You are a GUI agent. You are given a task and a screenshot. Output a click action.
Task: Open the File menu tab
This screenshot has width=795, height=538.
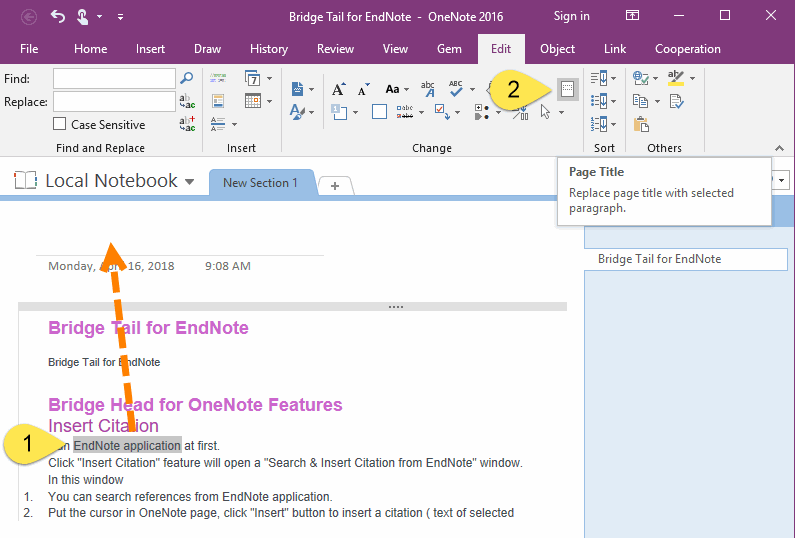[29, 49]
